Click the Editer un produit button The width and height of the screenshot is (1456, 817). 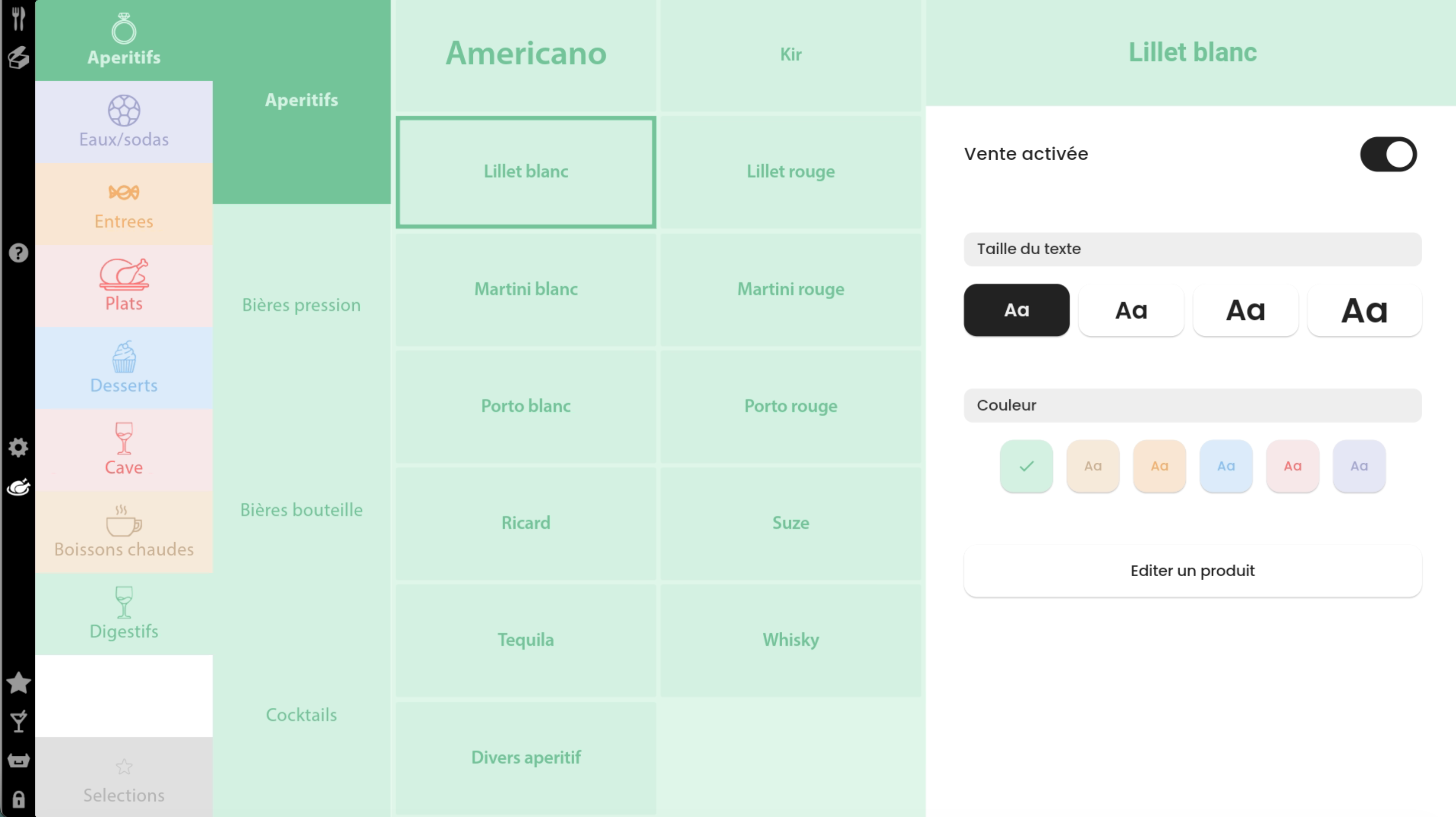click(1192, 571)
